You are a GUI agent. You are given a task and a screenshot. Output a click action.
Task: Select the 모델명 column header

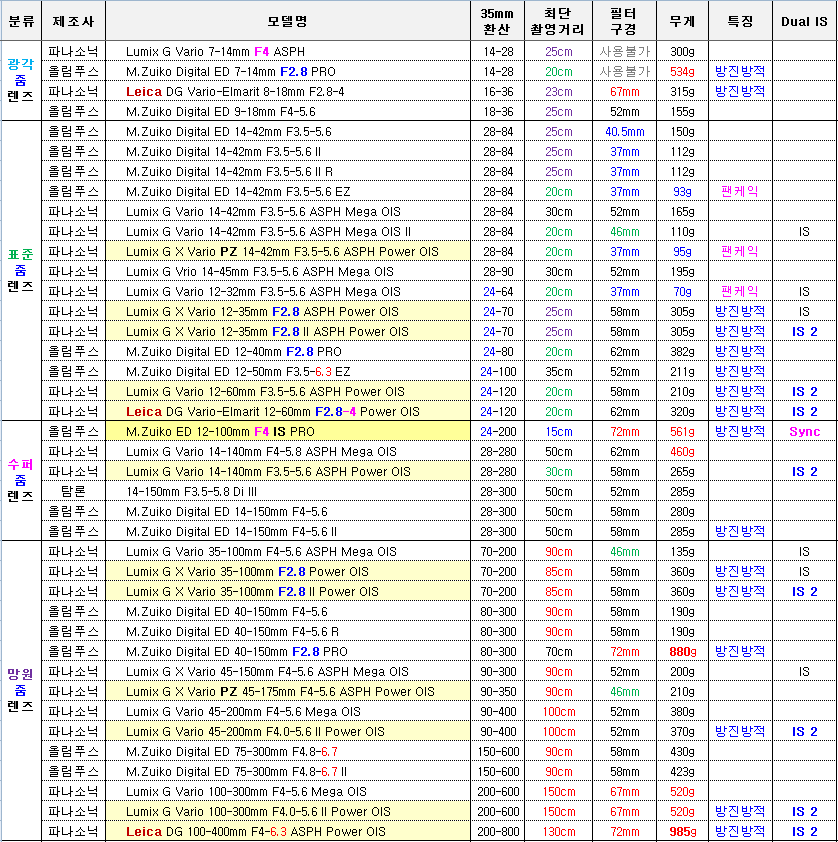pos(288,21)
